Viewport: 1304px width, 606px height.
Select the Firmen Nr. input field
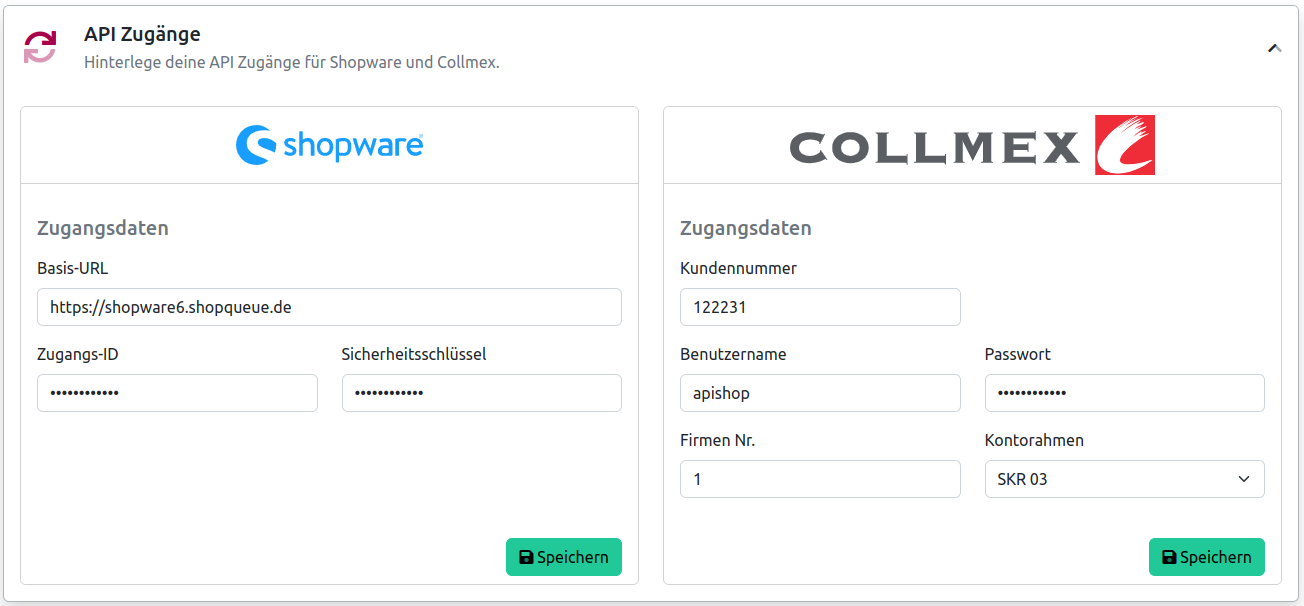820,479
